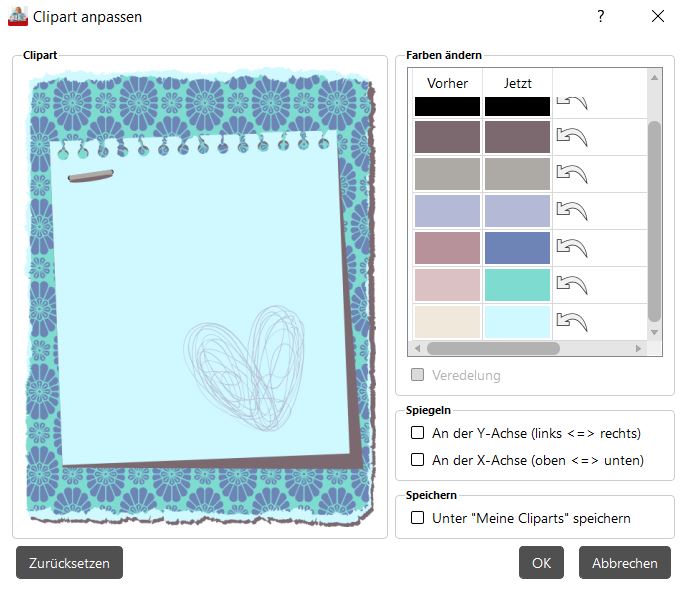
Task: Click undo arrow beside lavender color row
Action: [572, 211]
